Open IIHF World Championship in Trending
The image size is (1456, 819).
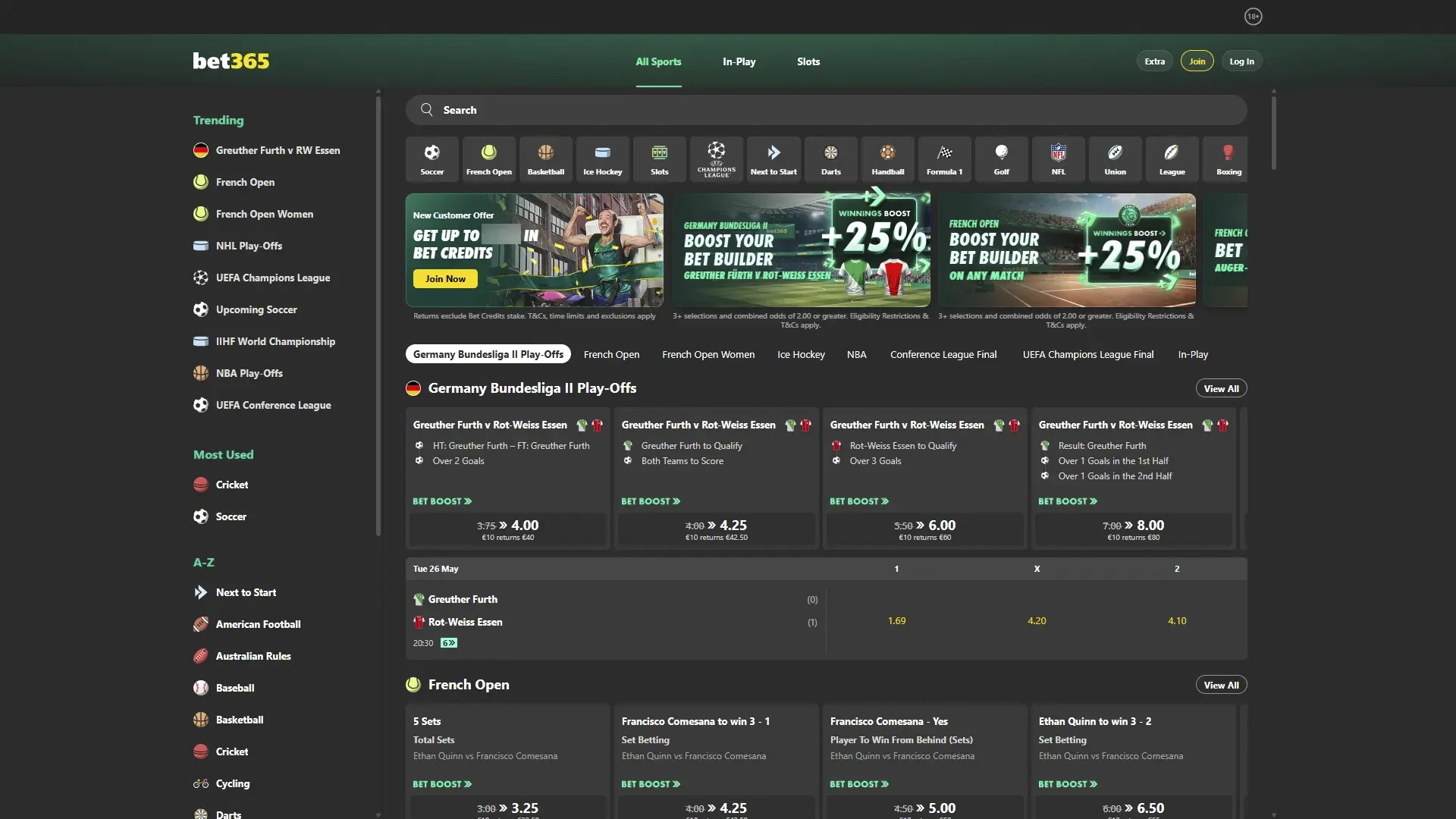pos(264,341)
